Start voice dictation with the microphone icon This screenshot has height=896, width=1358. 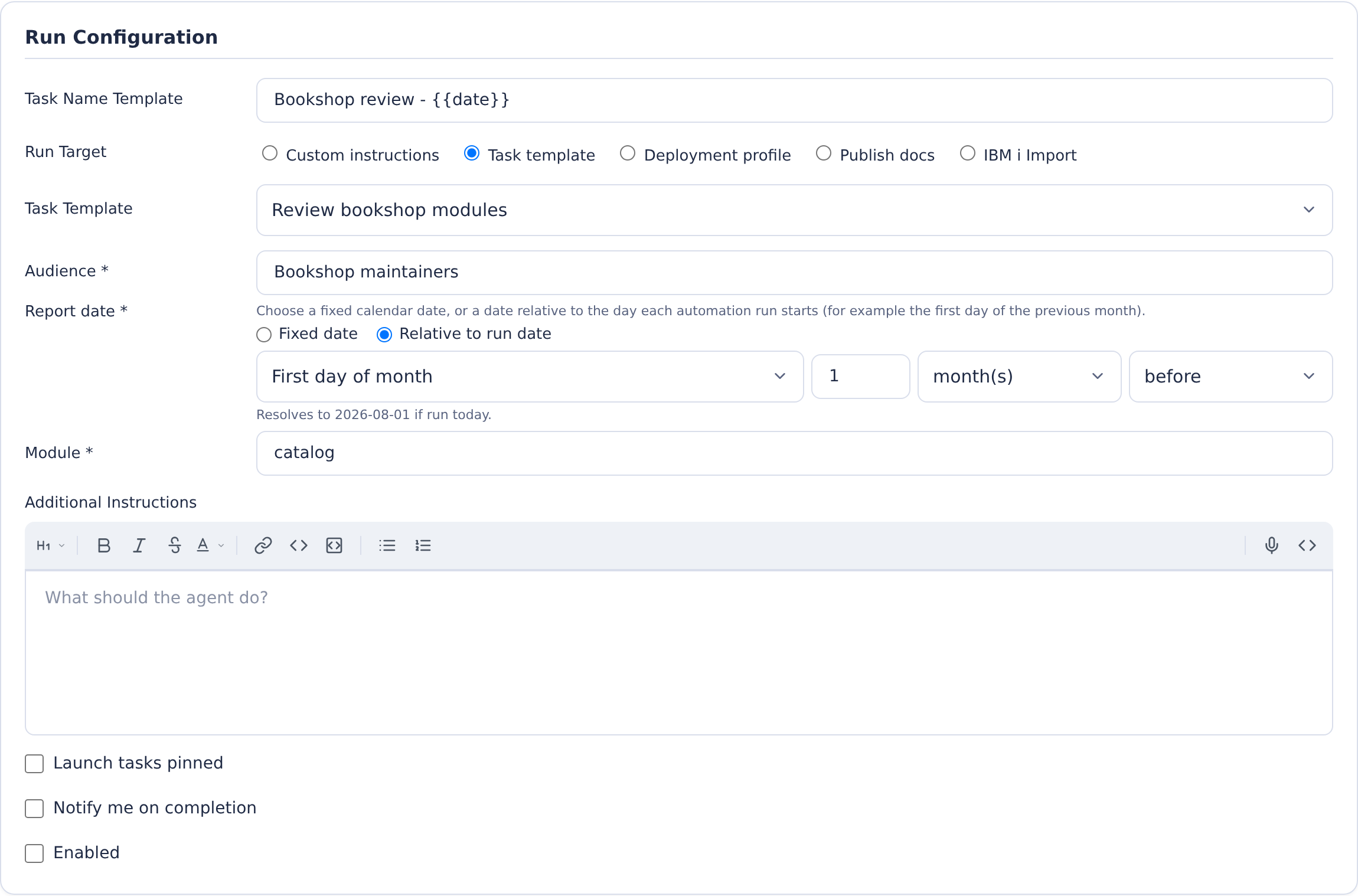(x=1272, y=546)
